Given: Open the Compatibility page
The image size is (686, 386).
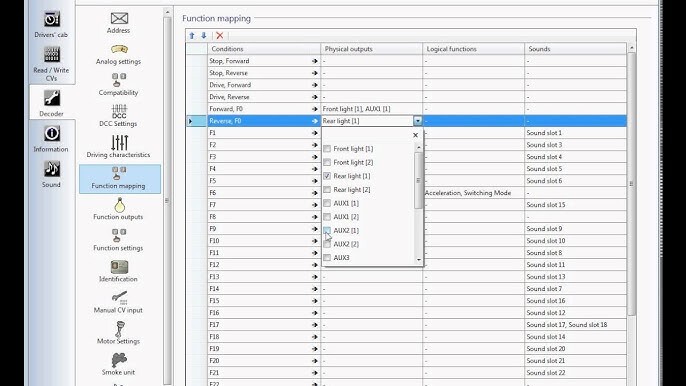Looking at the screenshot, I should click(x=119, y=84).
